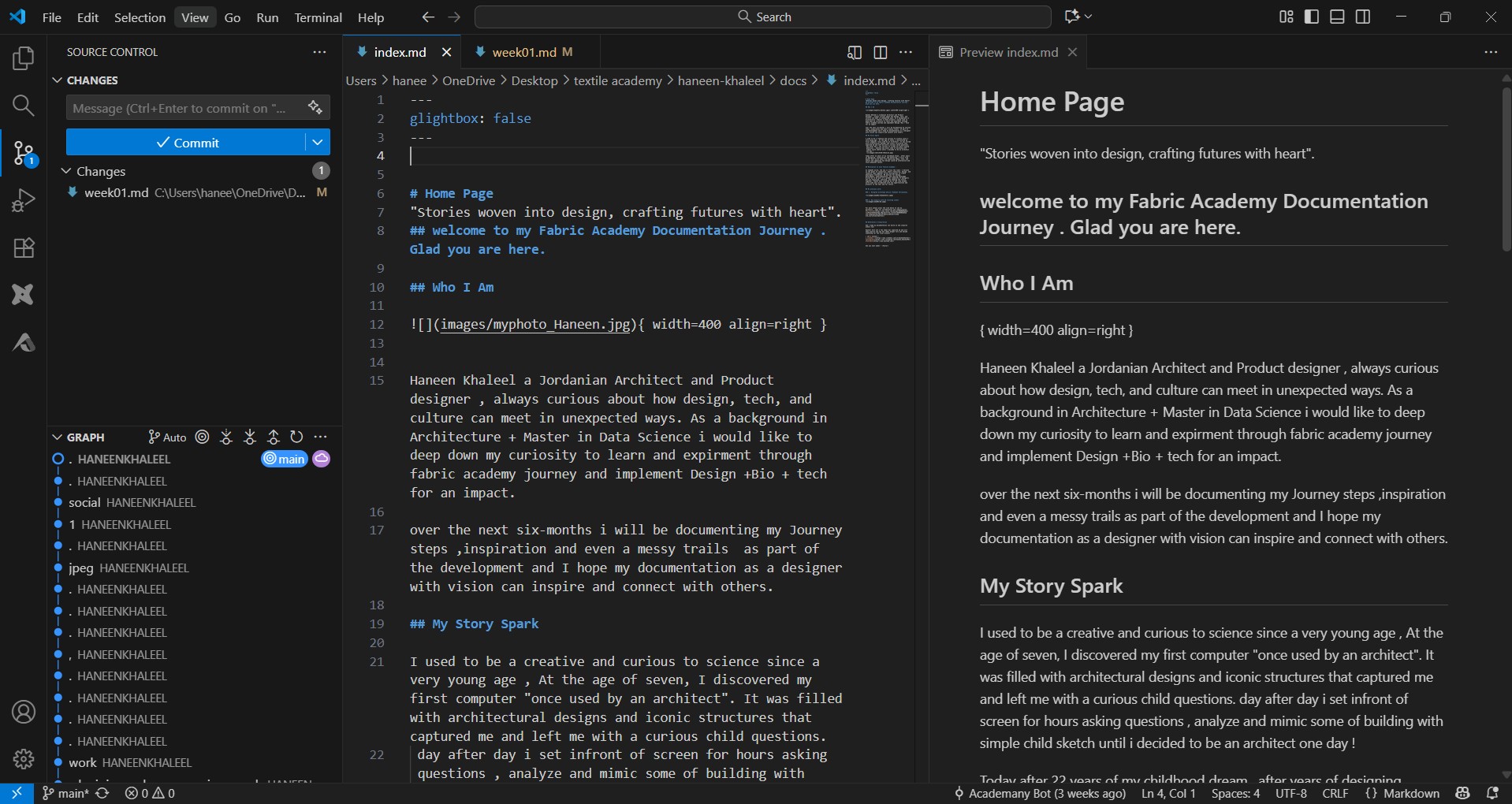Collapse the Changes file group
This screenshot has width=1512, height=804.
[67, 171]
